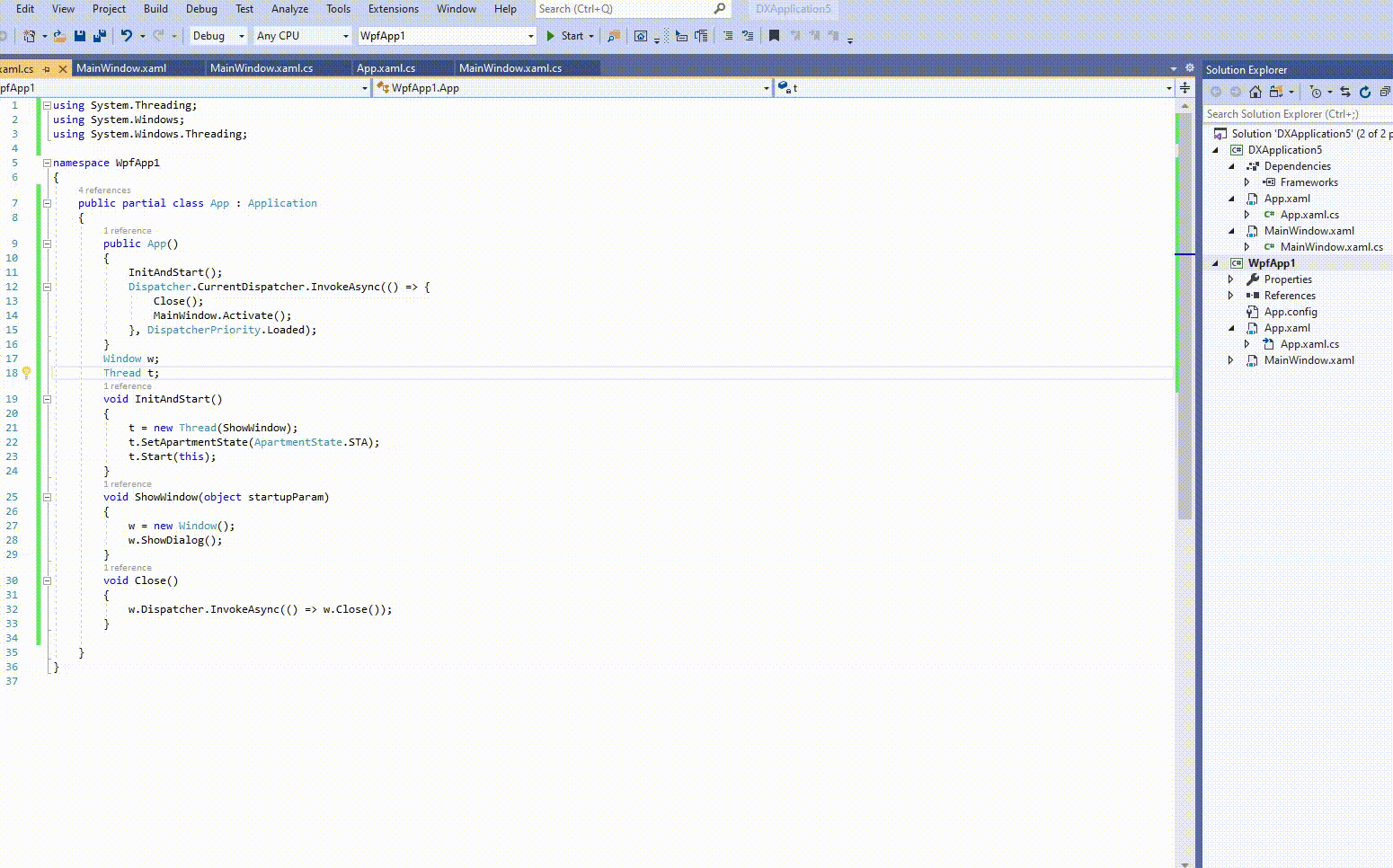Click Collapse All icon in Solution Explorer
This screenshot has width=1393, height=868.
[1385, 92]
